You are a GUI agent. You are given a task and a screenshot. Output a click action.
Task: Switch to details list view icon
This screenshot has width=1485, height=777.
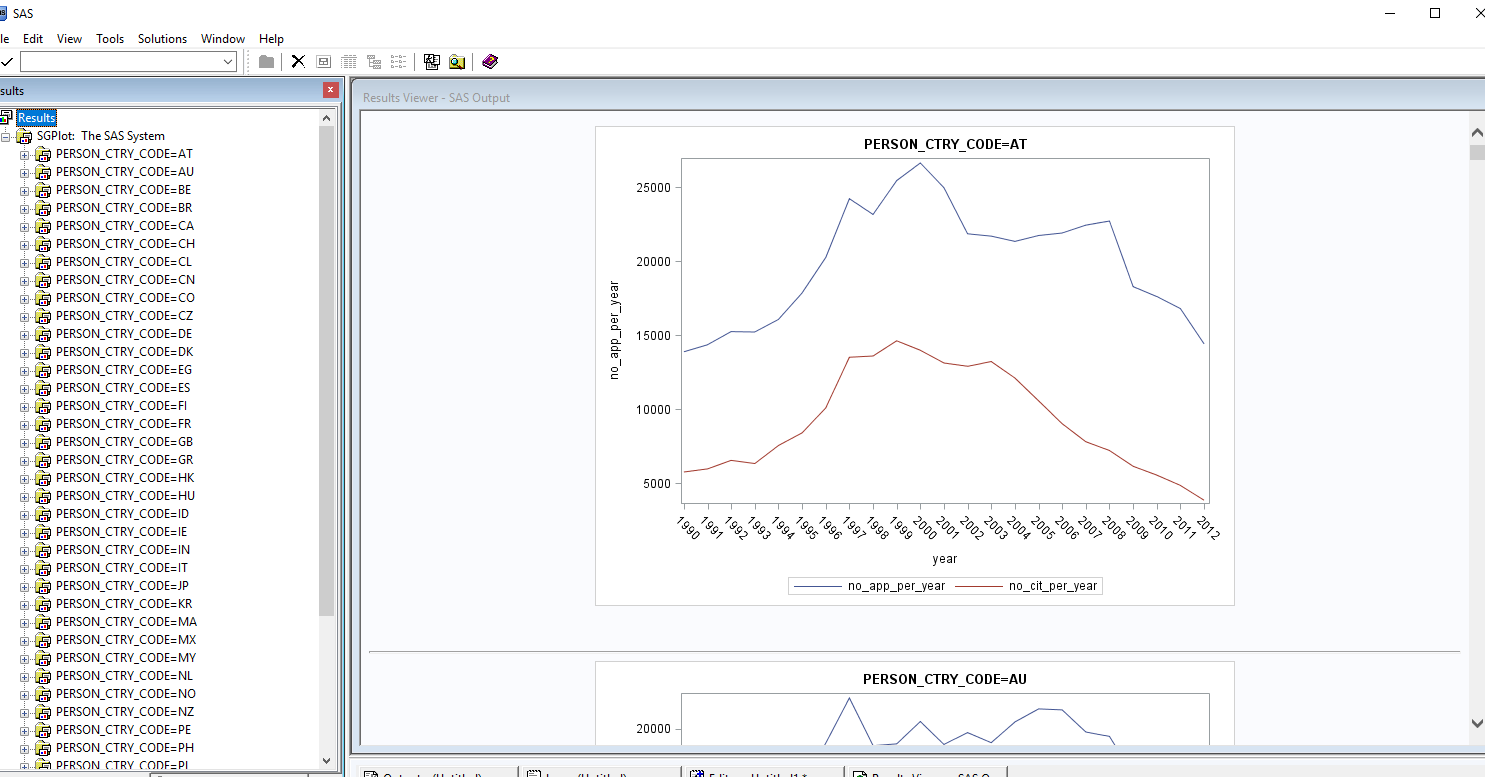(x=349, y=62)
